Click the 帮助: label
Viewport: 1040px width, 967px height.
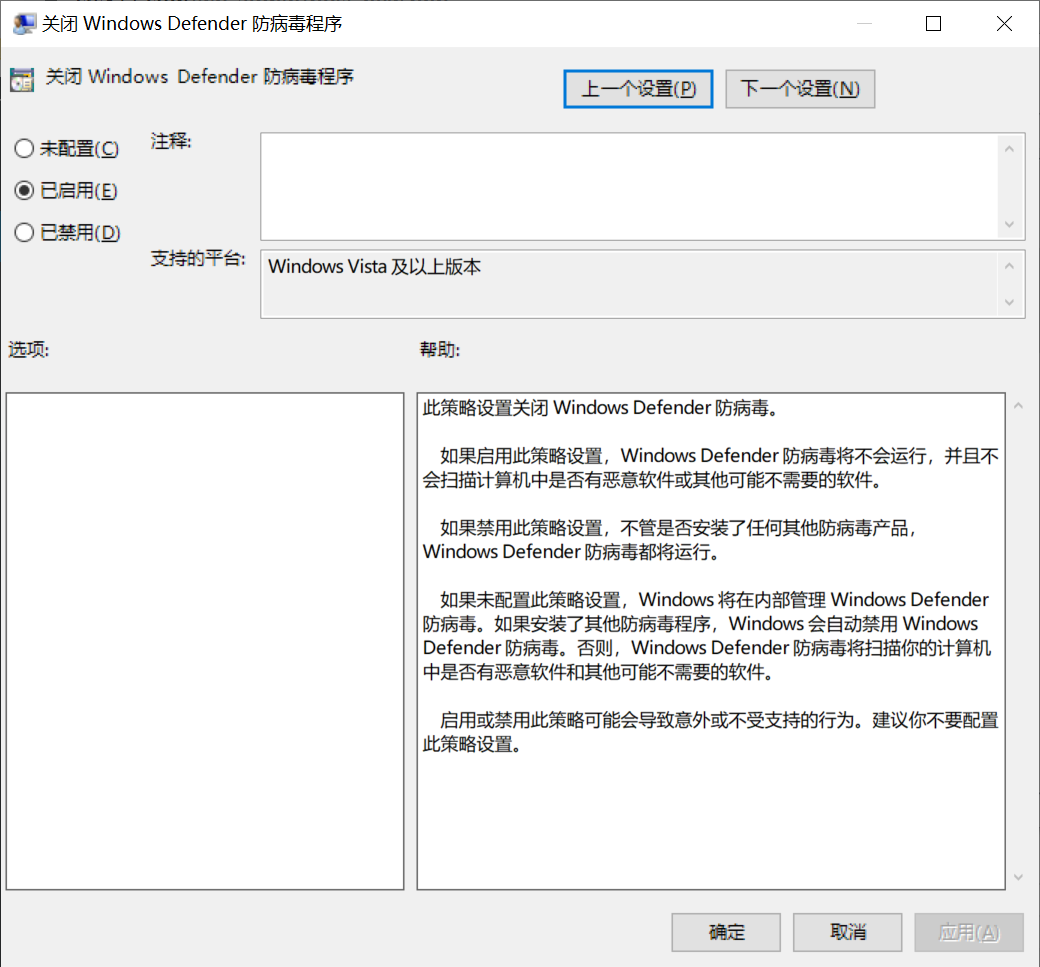(440, 350)
